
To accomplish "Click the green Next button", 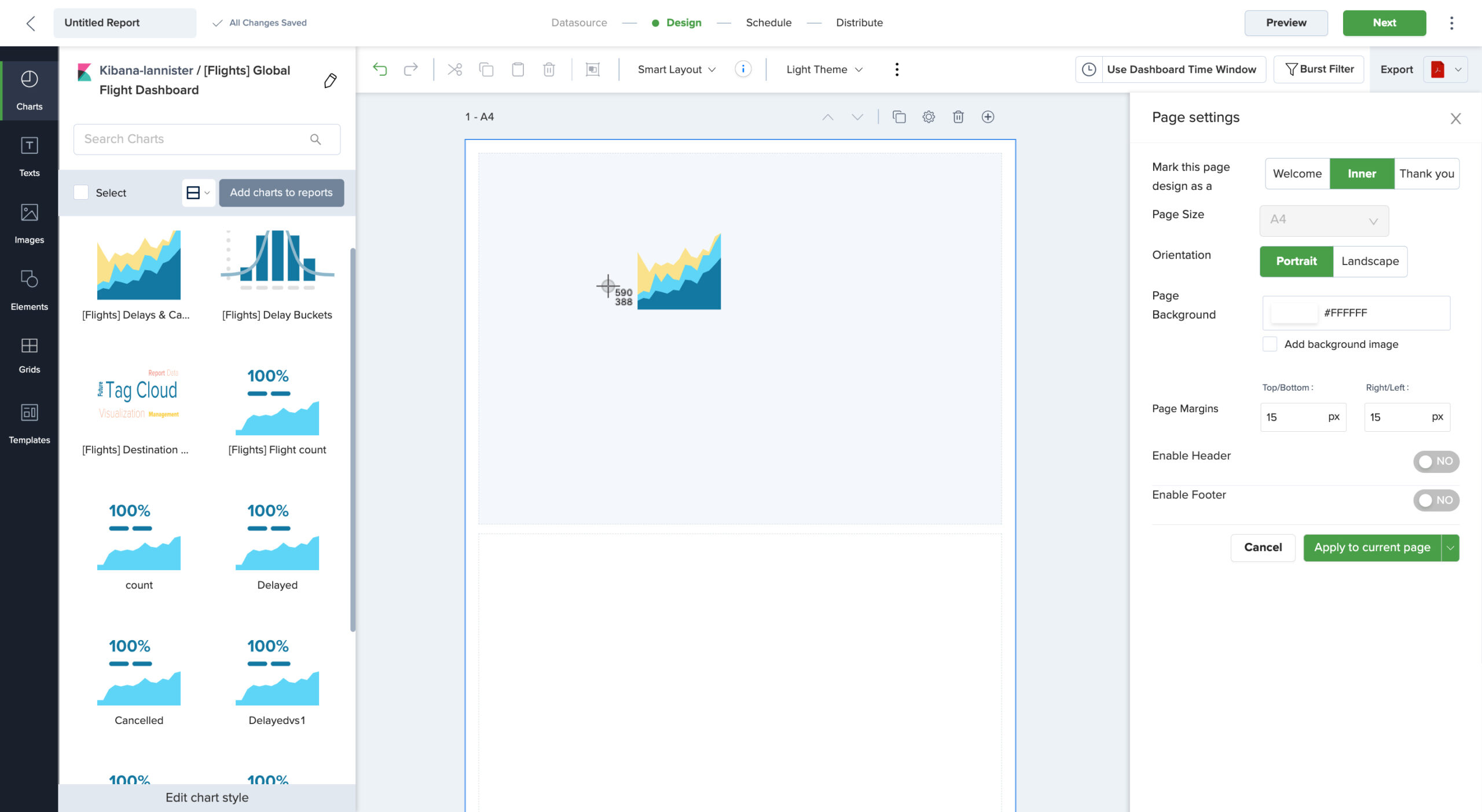I will coord(1384,23).
